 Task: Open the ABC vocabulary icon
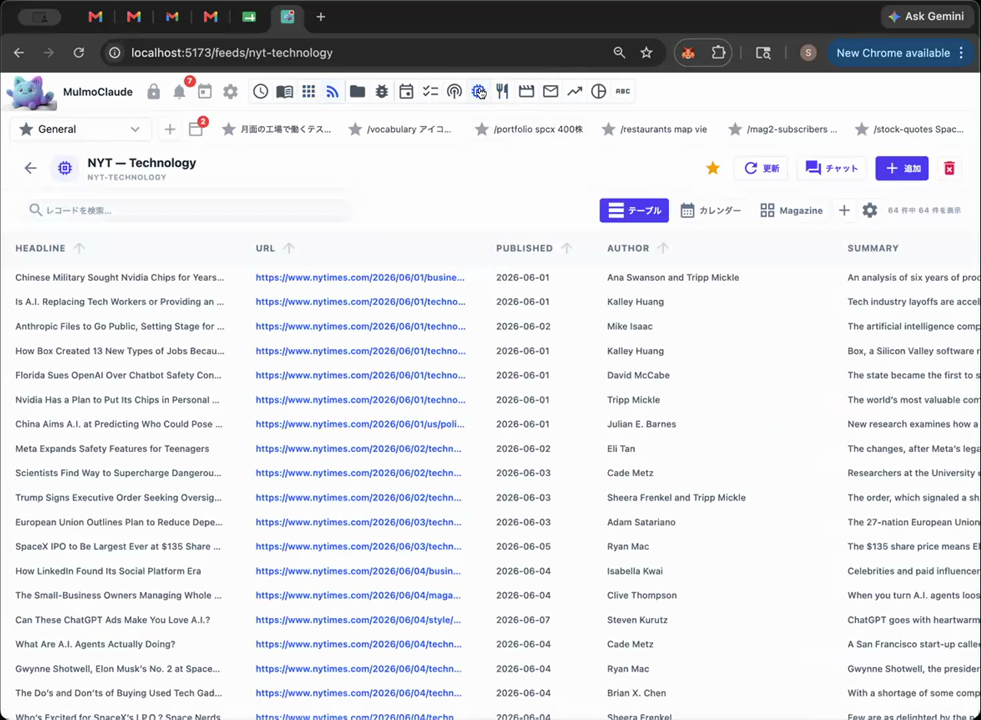coord(623,91)
